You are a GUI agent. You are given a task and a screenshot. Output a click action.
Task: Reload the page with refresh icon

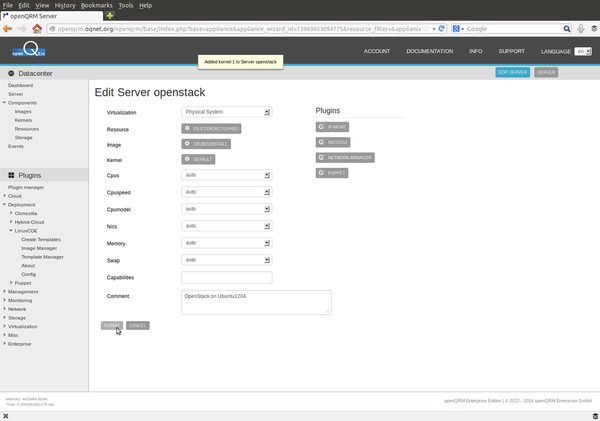442,29
